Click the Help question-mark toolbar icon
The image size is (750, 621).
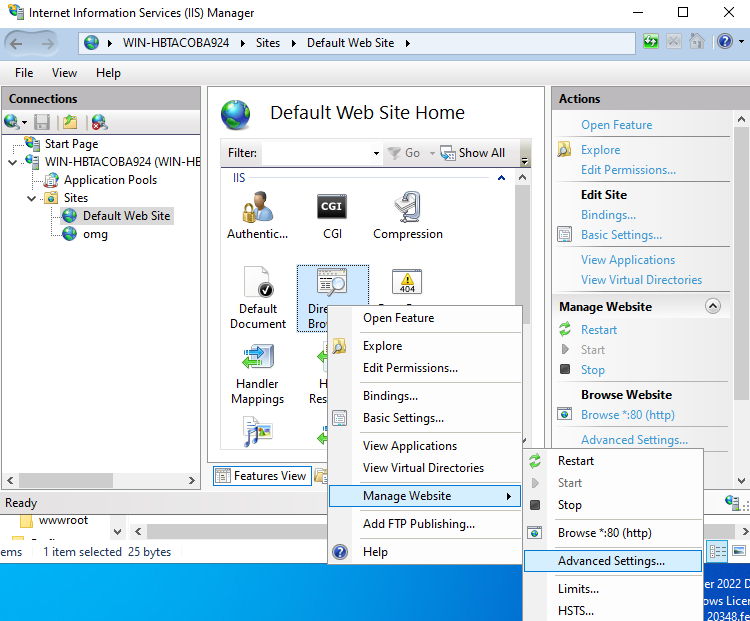pyautogui.click(x=725, y=42)
